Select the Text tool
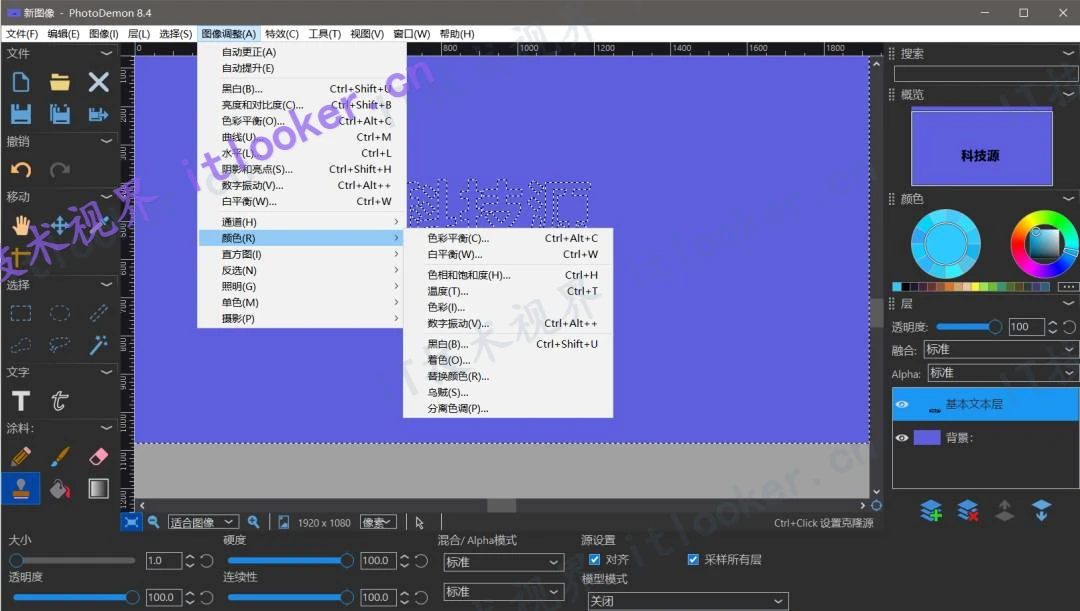This screenshot has height=611, width=1080. tap(21, 400)
